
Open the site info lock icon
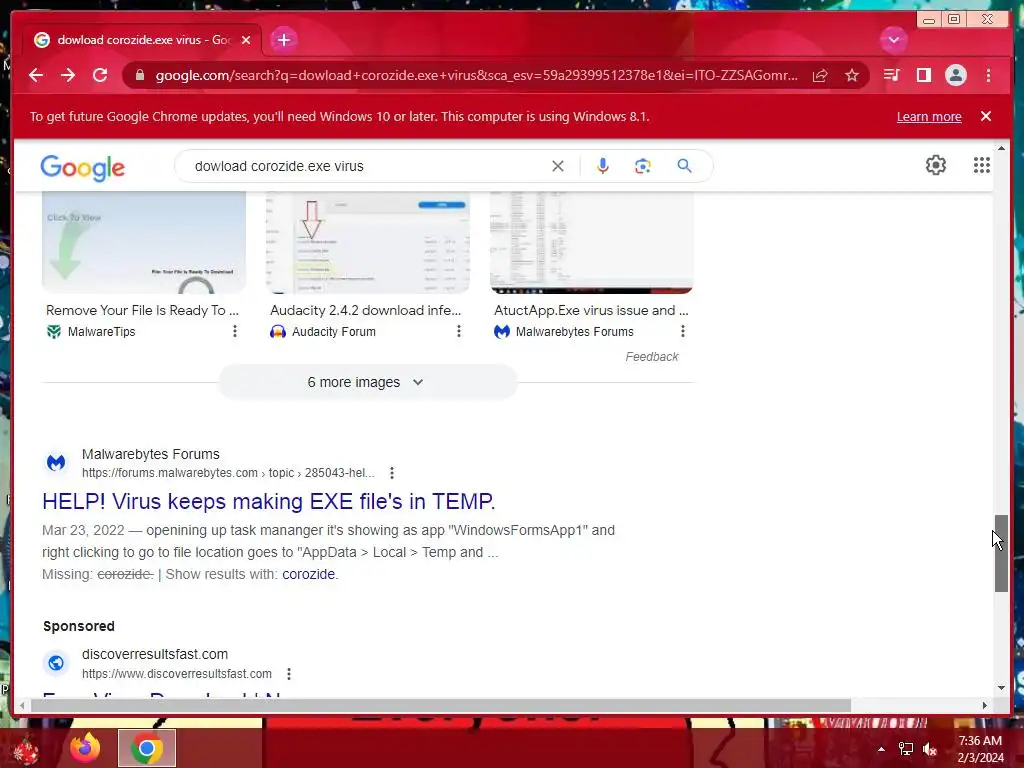tap(140, 75)
